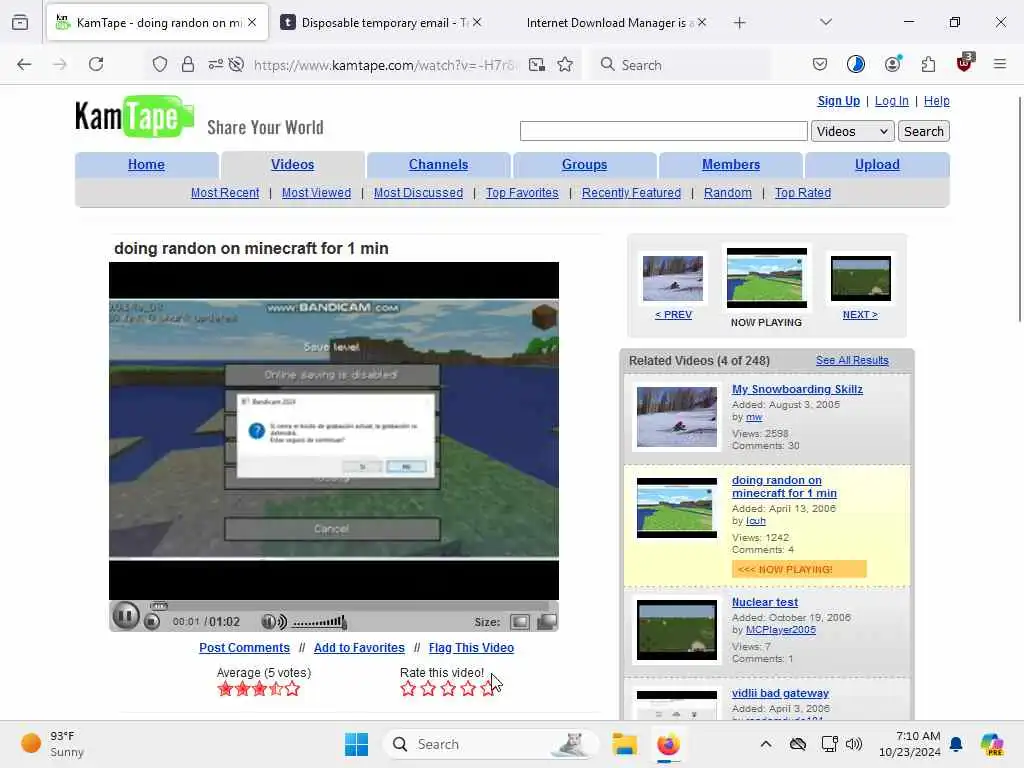Open the Channels tab

438,165
